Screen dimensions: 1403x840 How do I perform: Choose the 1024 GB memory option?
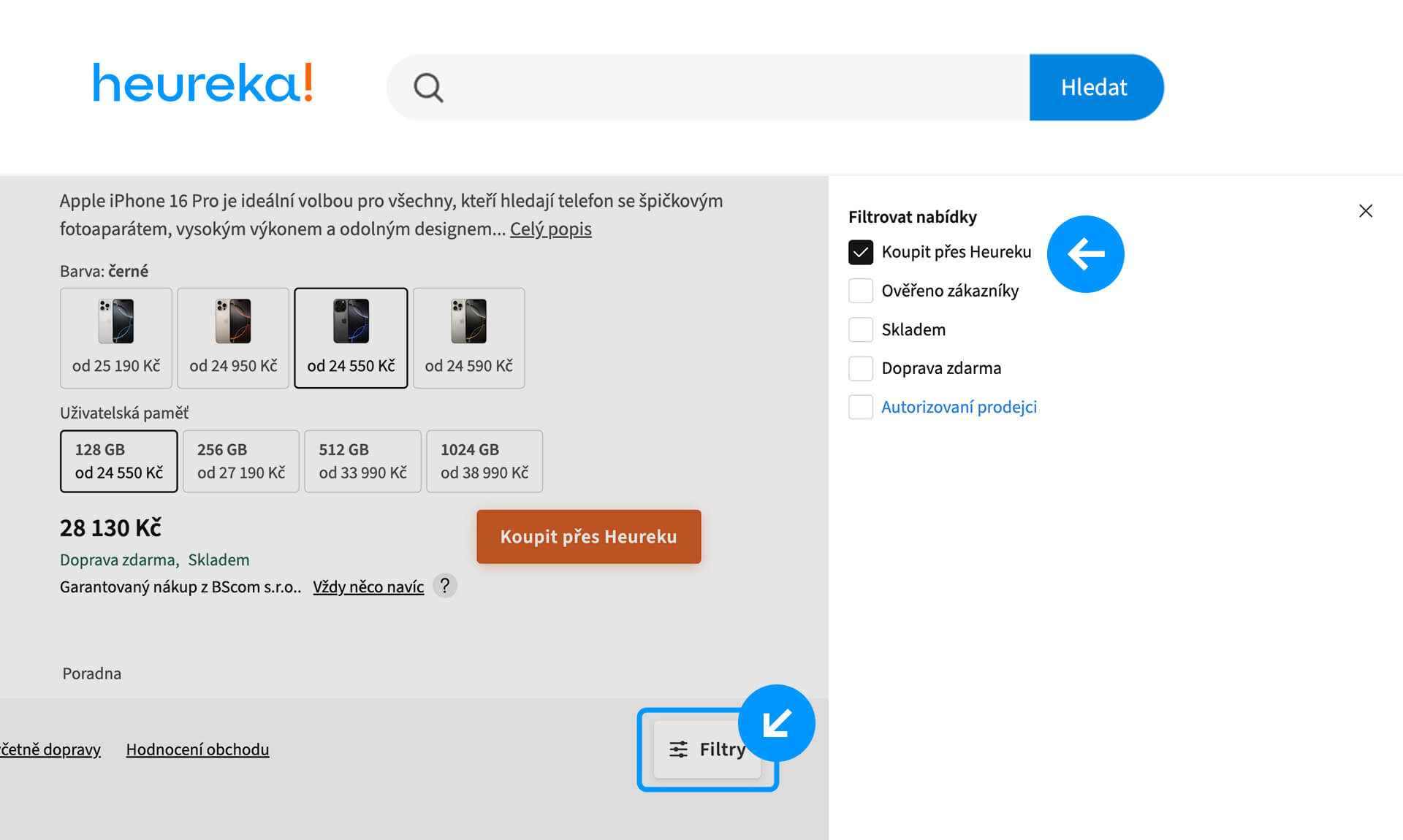[x=484, y=461]
